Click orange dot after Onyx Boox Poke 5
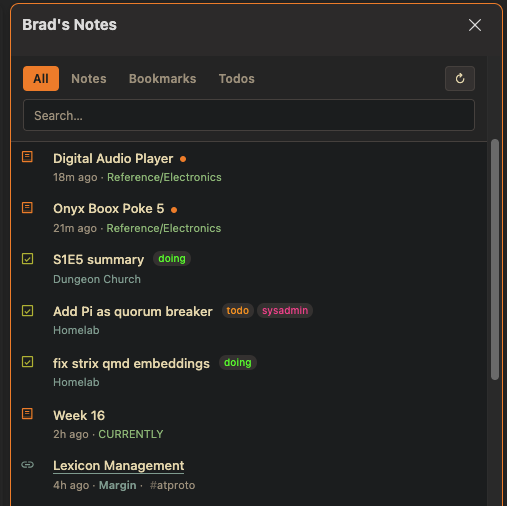This screenshot has height=506, width=507. click(174, 210)
